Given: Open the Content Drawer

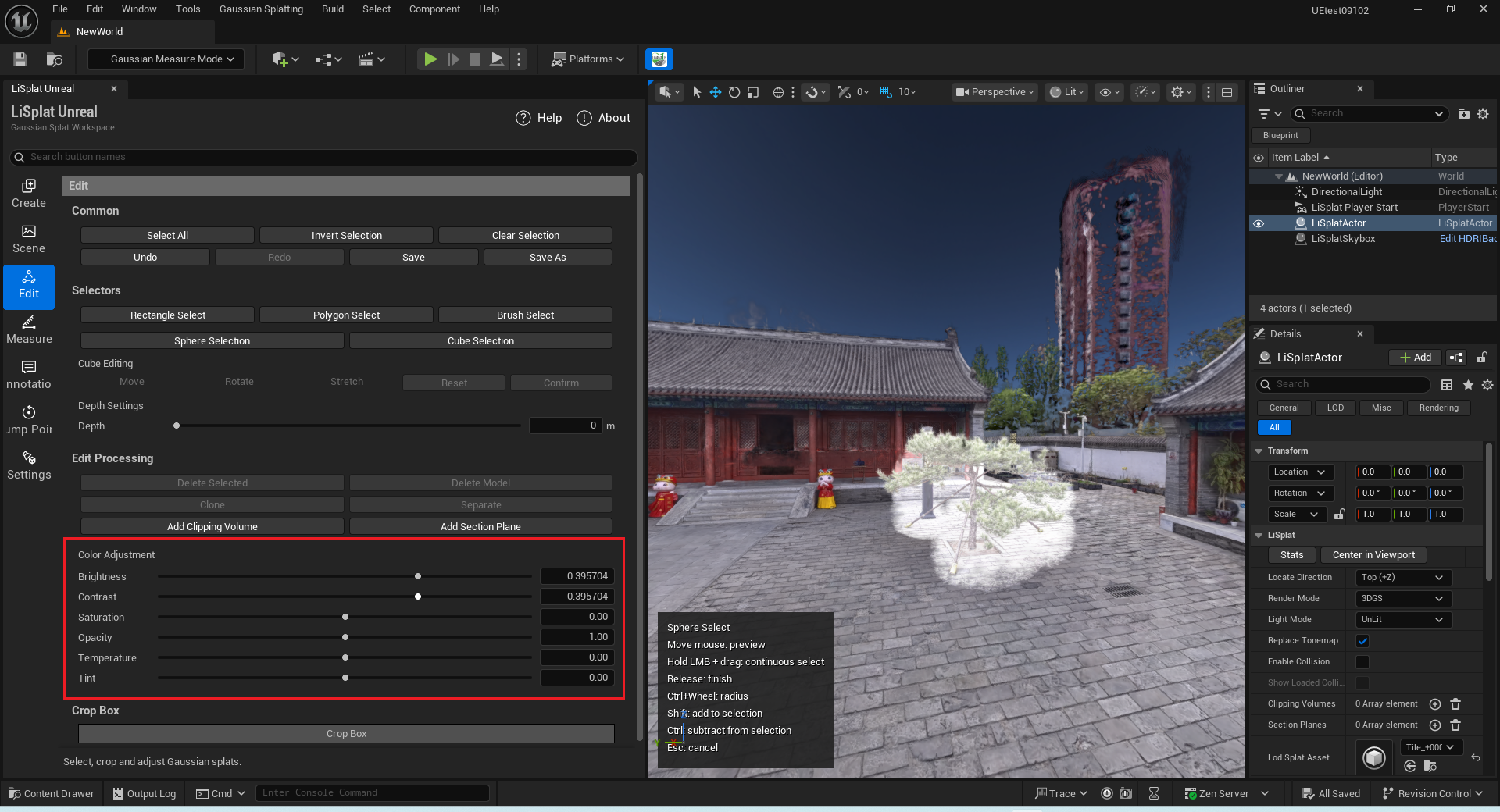Looking at the screenshot, I should coord(52,794).
